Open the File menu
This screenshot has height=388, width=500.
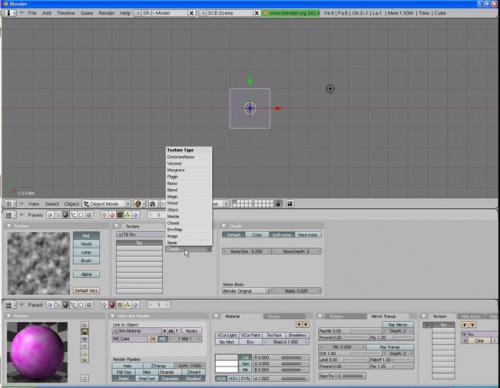pyautogui.click(x=32, y=13)
